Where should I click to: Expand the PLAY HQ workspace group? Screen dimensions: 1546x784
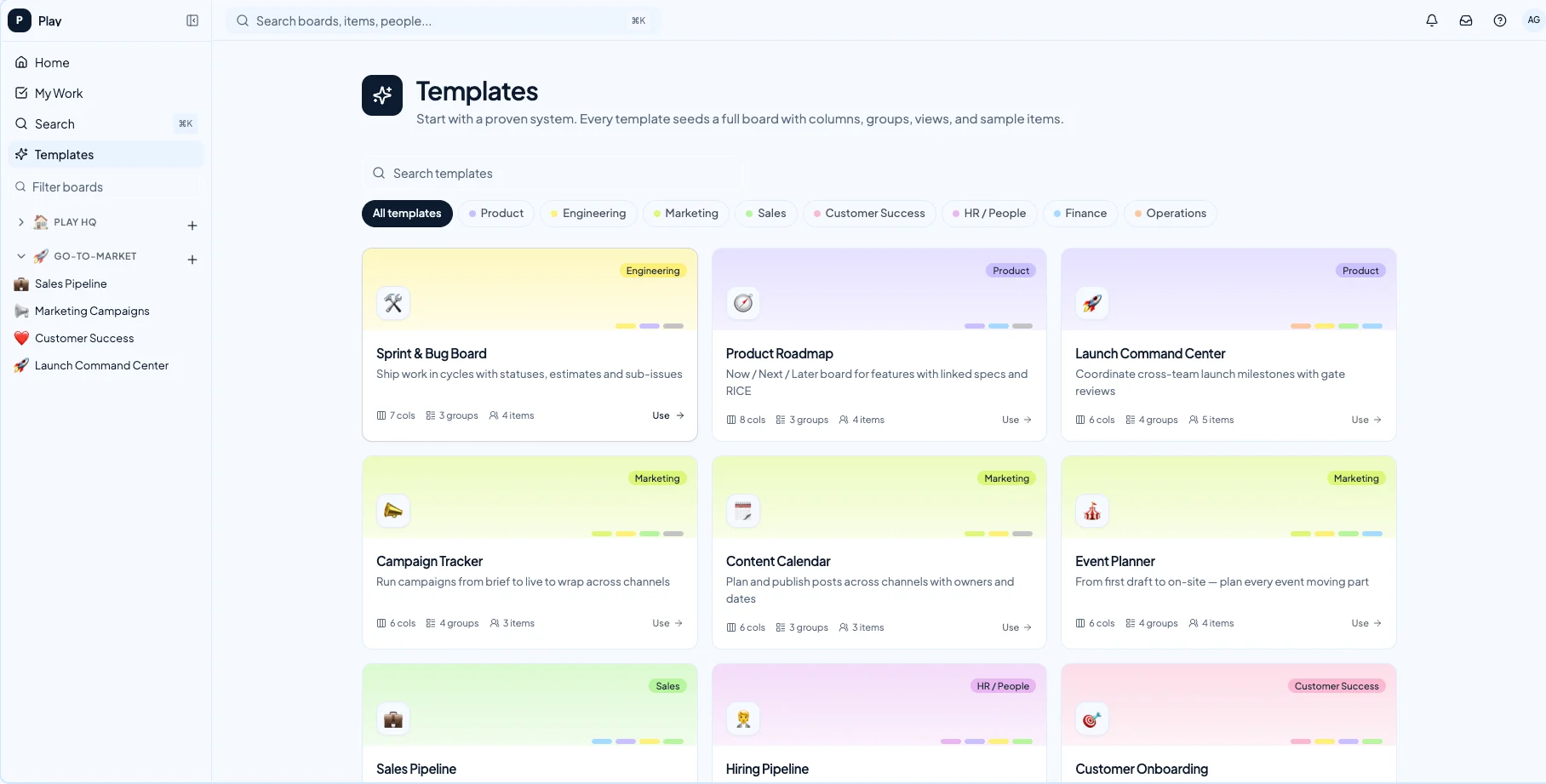(x=21, y=222)
